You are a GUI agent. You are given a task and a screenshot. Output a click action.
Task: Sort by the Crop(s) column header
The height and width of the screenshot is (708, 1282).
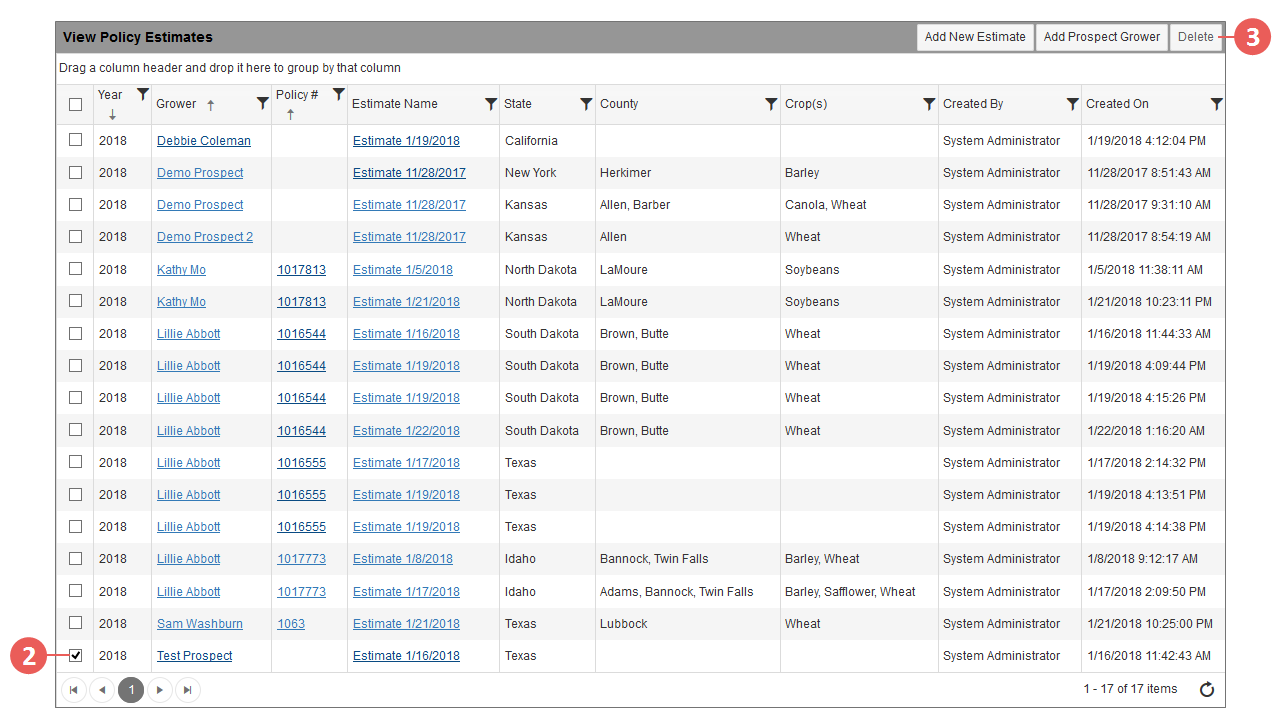coord(806,104)
